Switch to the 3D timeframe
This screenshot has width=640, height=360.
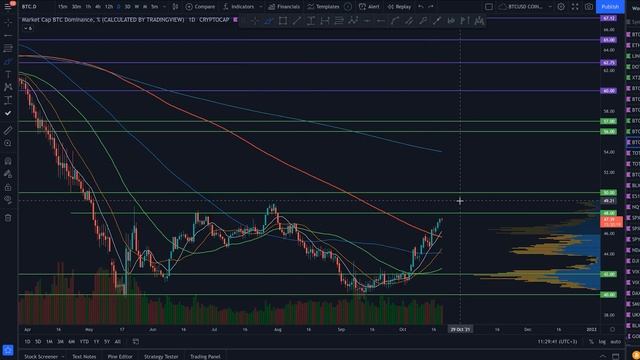pos(127,7)
